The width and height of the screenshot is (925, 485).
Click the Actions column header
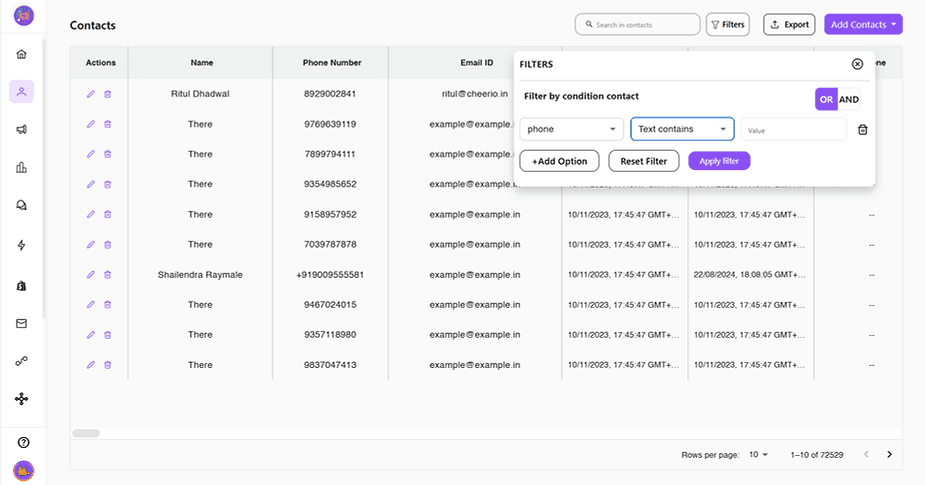point(100,63)
